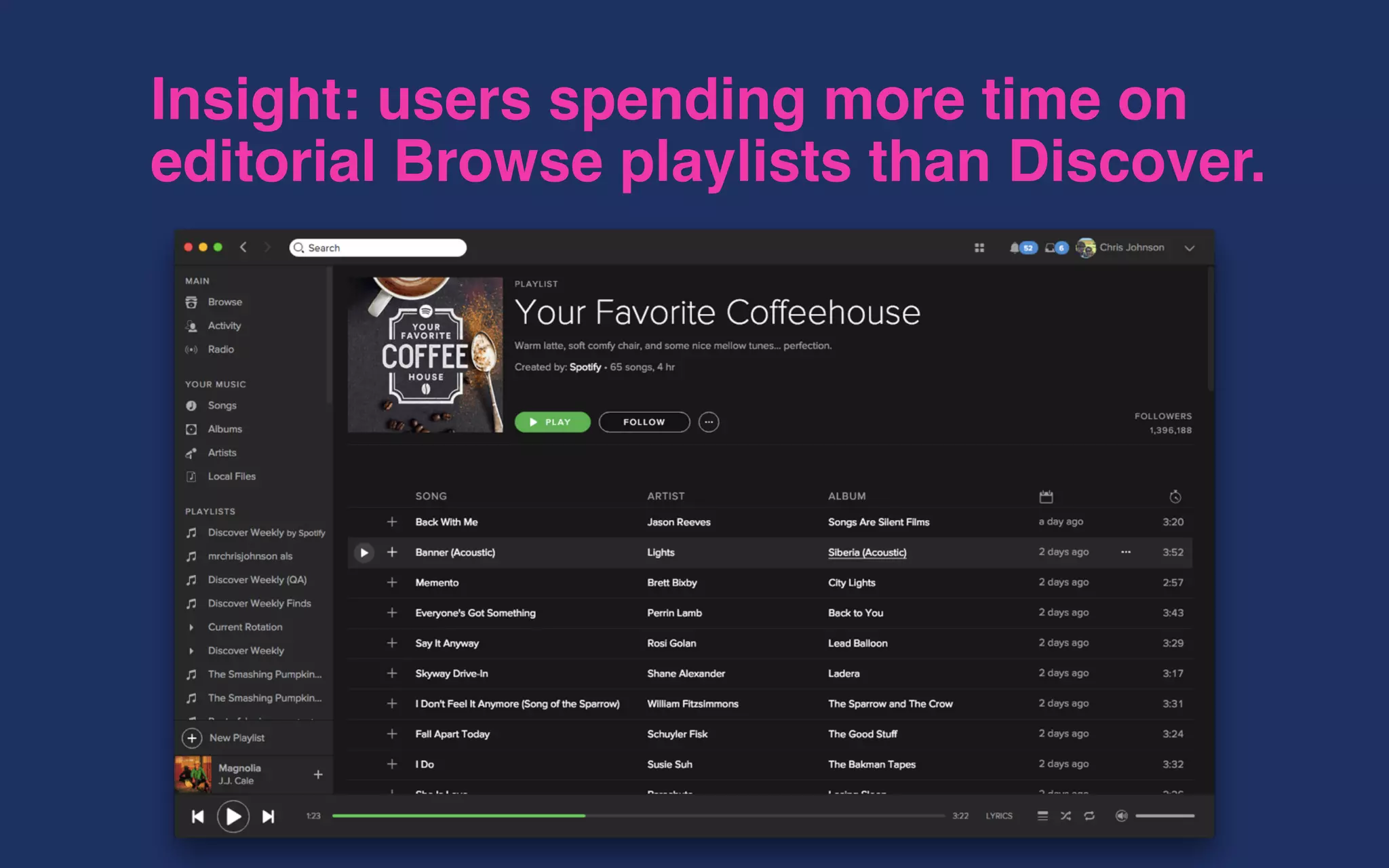Toggle repeat playback
The width and height of the screenshot is (1389, 868).
tap(1089, 816)
